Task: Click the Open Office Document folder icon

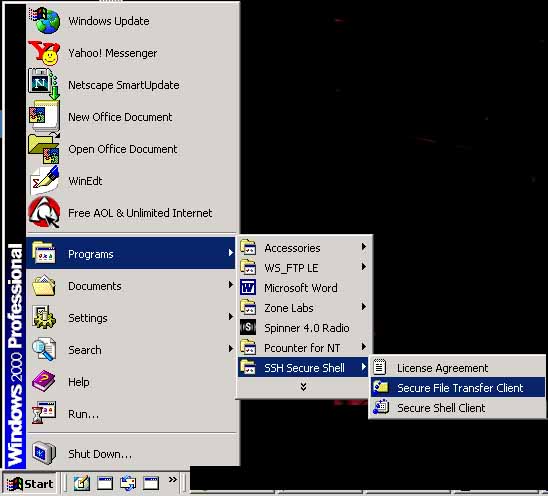Action: click(44, 149)
